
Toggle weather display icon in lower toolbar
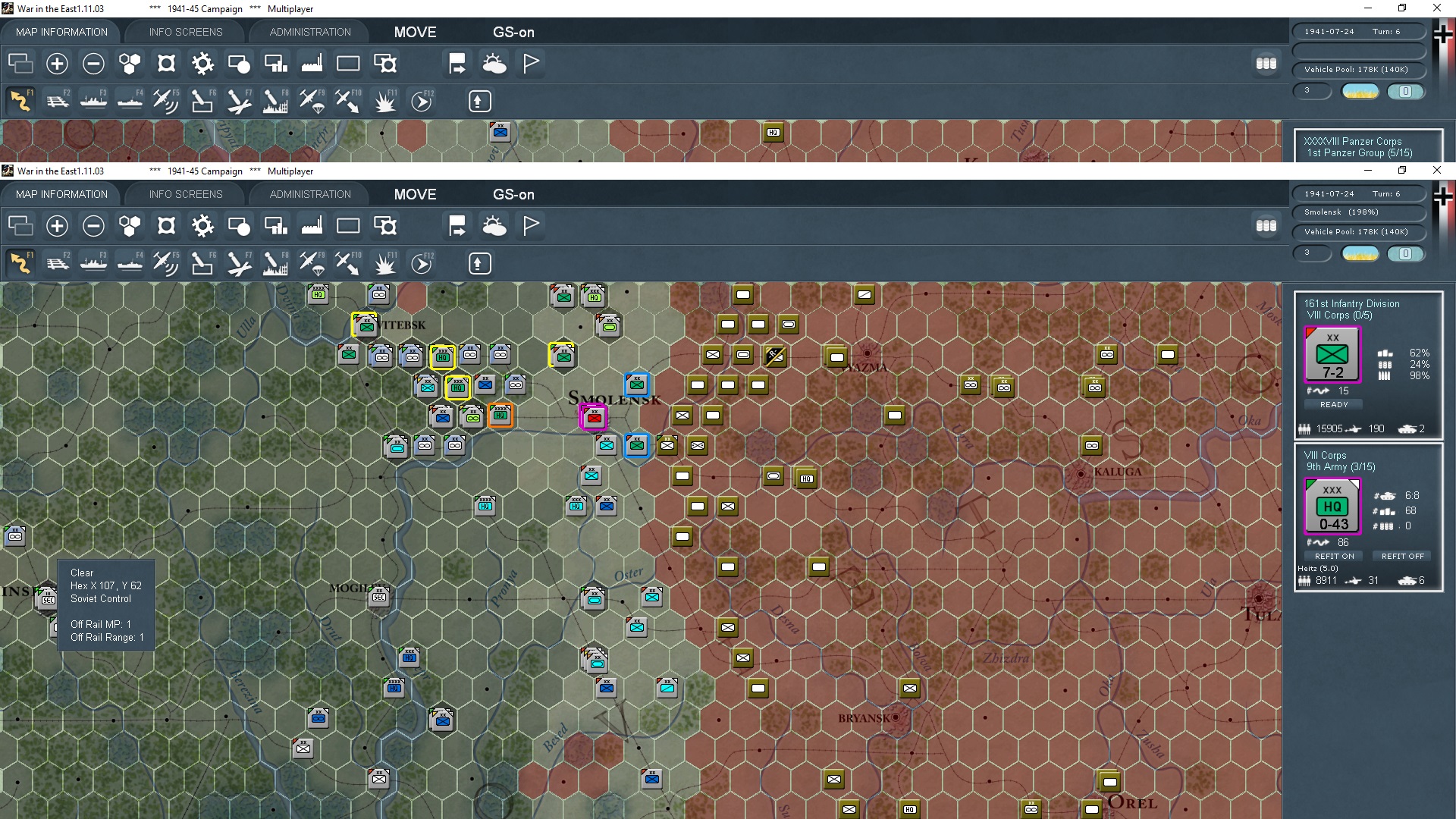point(494,226)
